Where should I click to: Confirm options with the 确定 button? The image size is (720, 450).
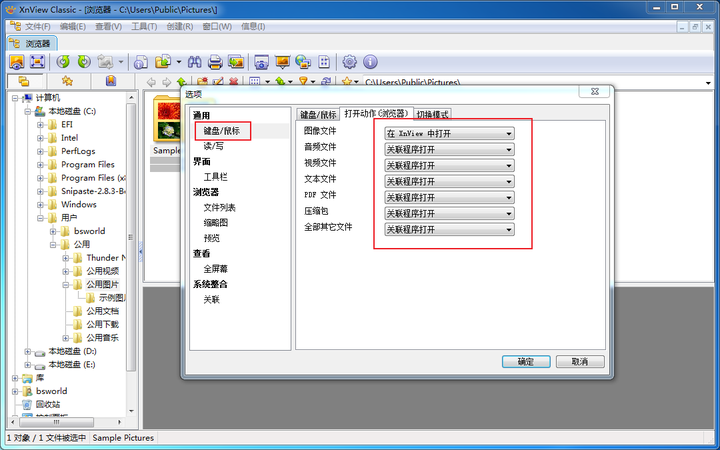coord(526,362)
